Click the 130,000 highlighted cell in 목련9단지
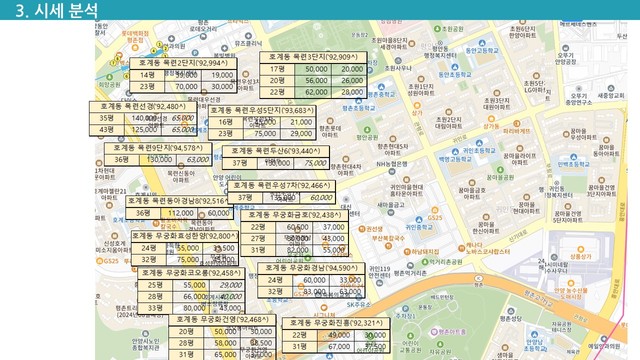This screenshot has width=640, height=360. tap(158, 160)
